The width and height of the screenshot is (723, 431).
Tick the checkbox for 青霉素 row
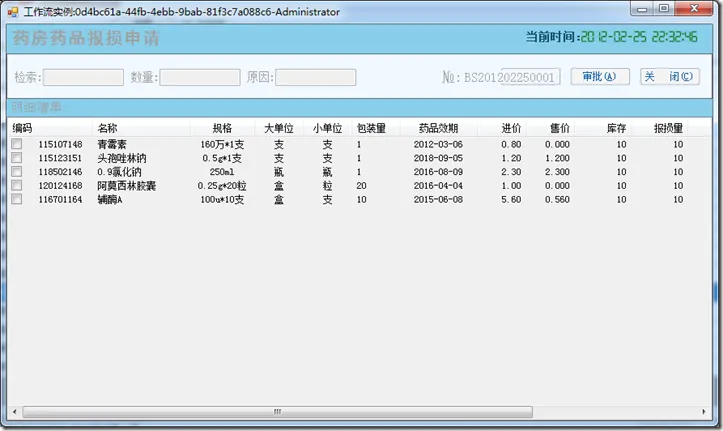(17, 144)
